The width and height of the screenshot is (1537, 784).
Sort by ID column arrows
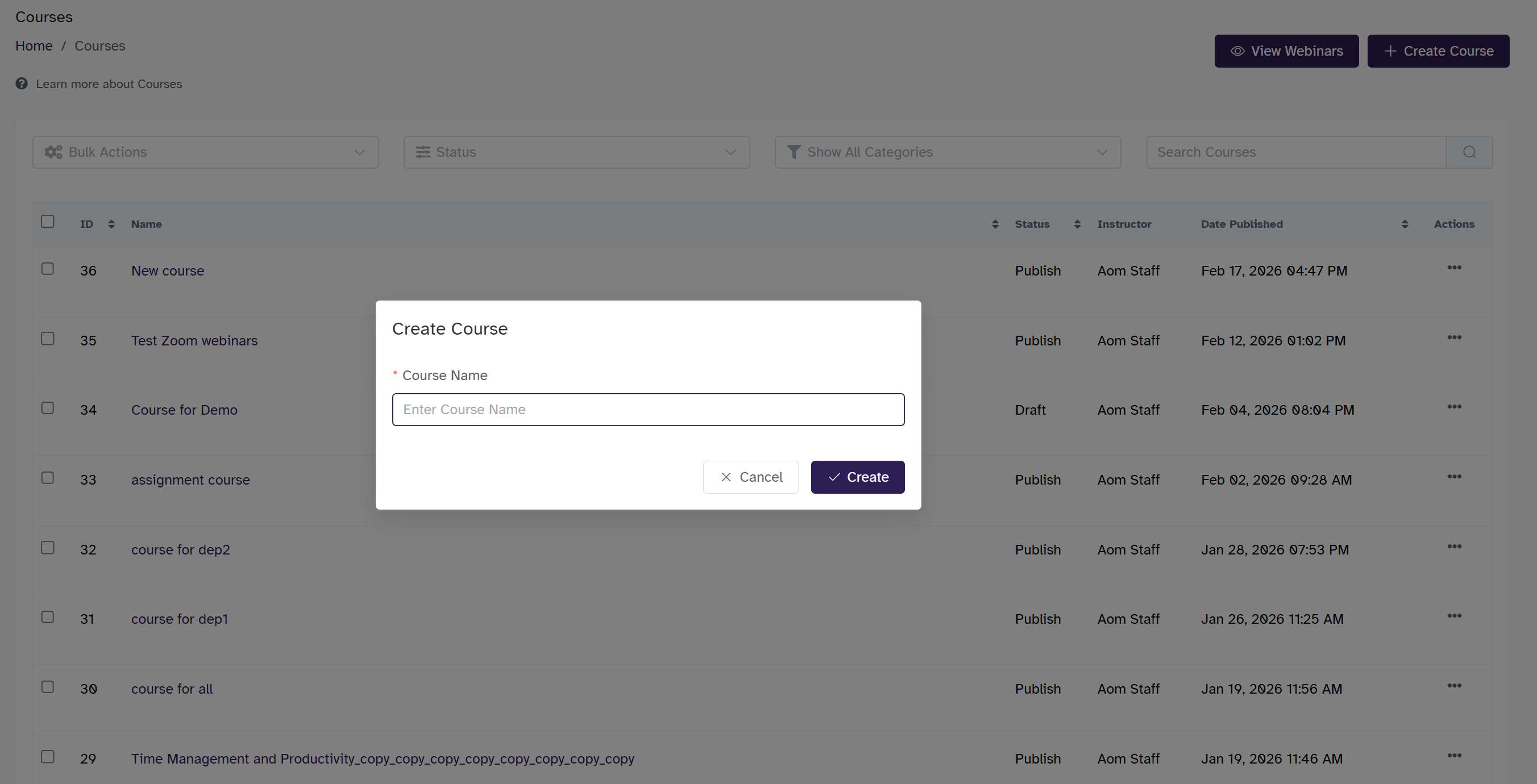pyautogui.click(x=111, y=224)
